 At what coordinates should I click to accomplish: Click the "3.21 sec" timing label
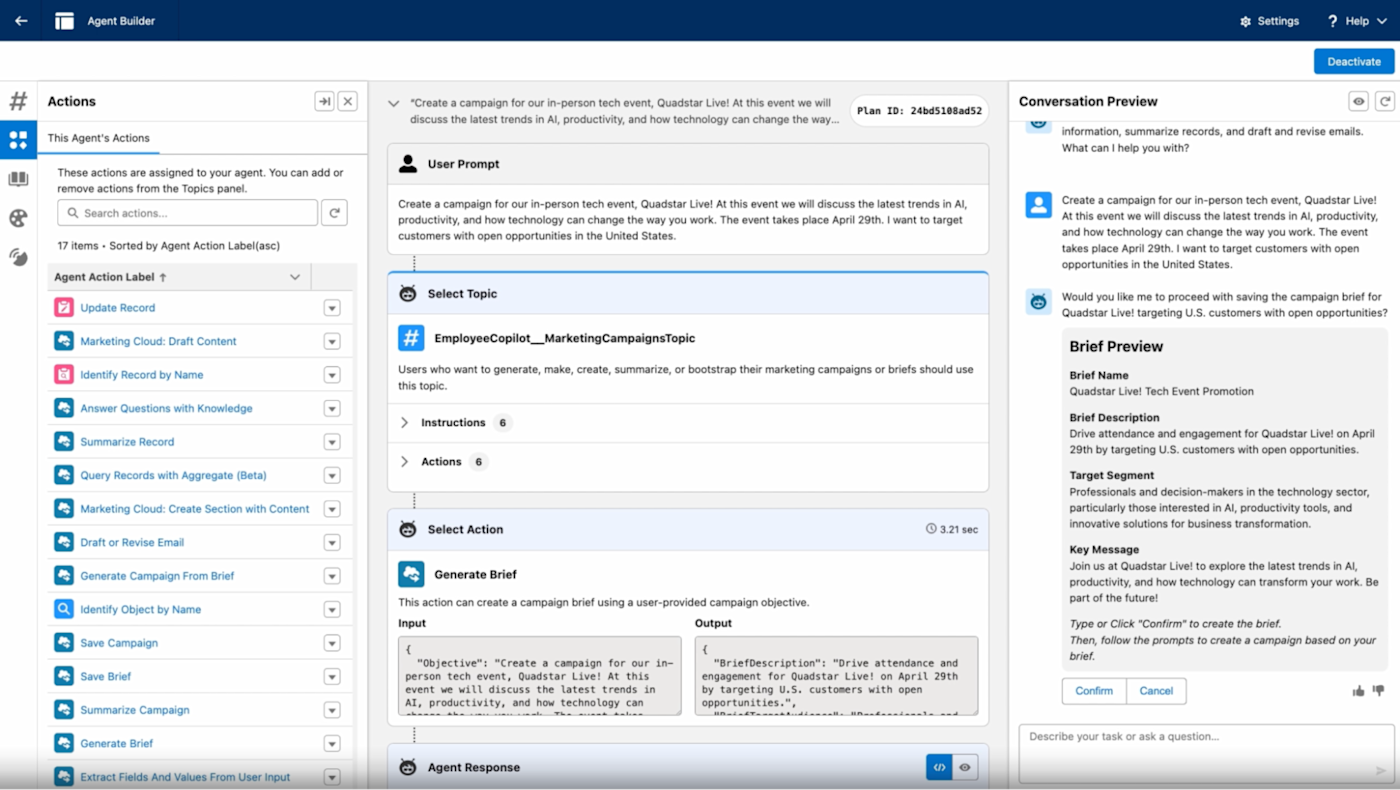coord(952,529)
